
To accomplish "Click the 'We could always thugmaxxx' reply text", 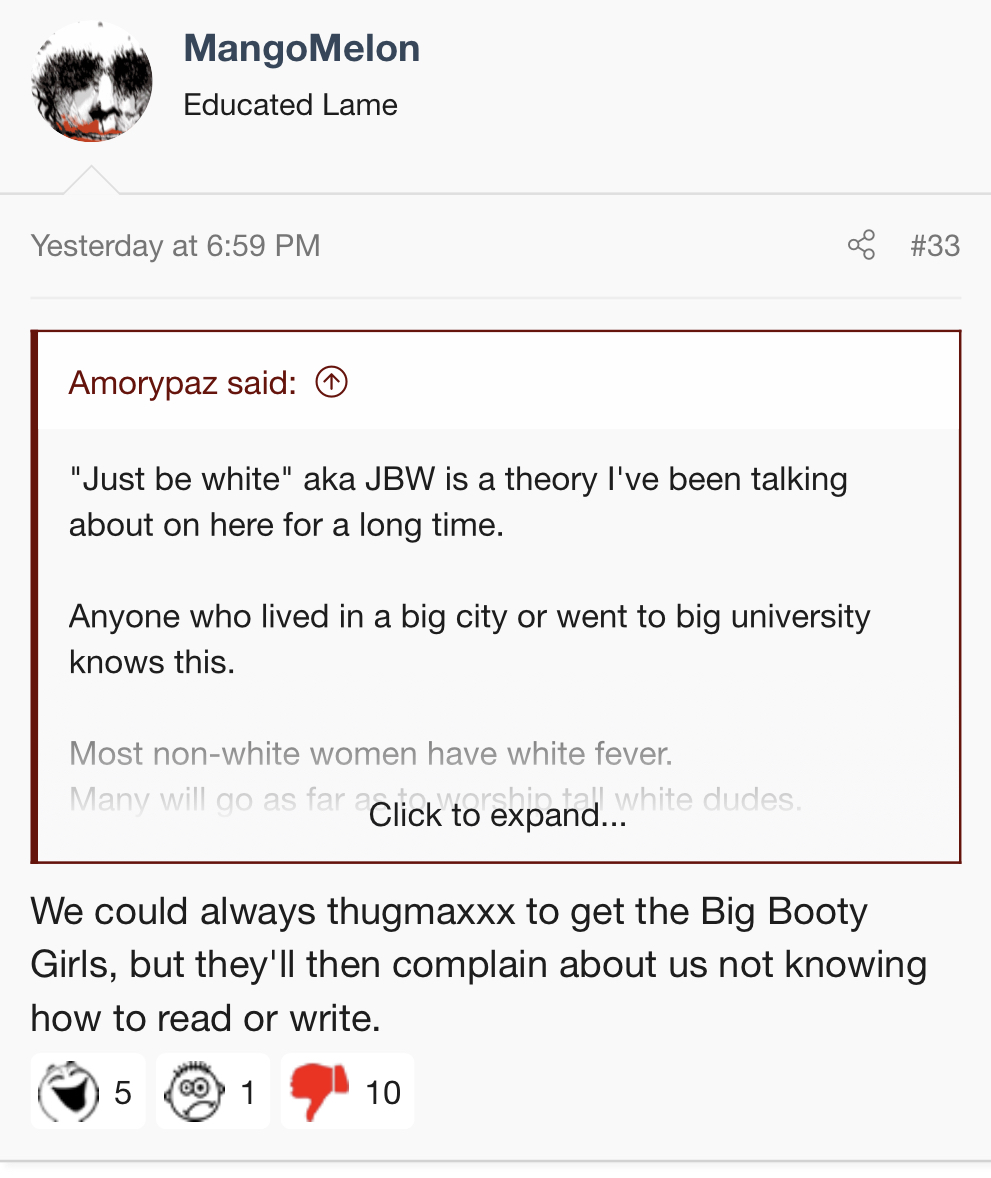I will pyautogui.click(x=479, y=965).
